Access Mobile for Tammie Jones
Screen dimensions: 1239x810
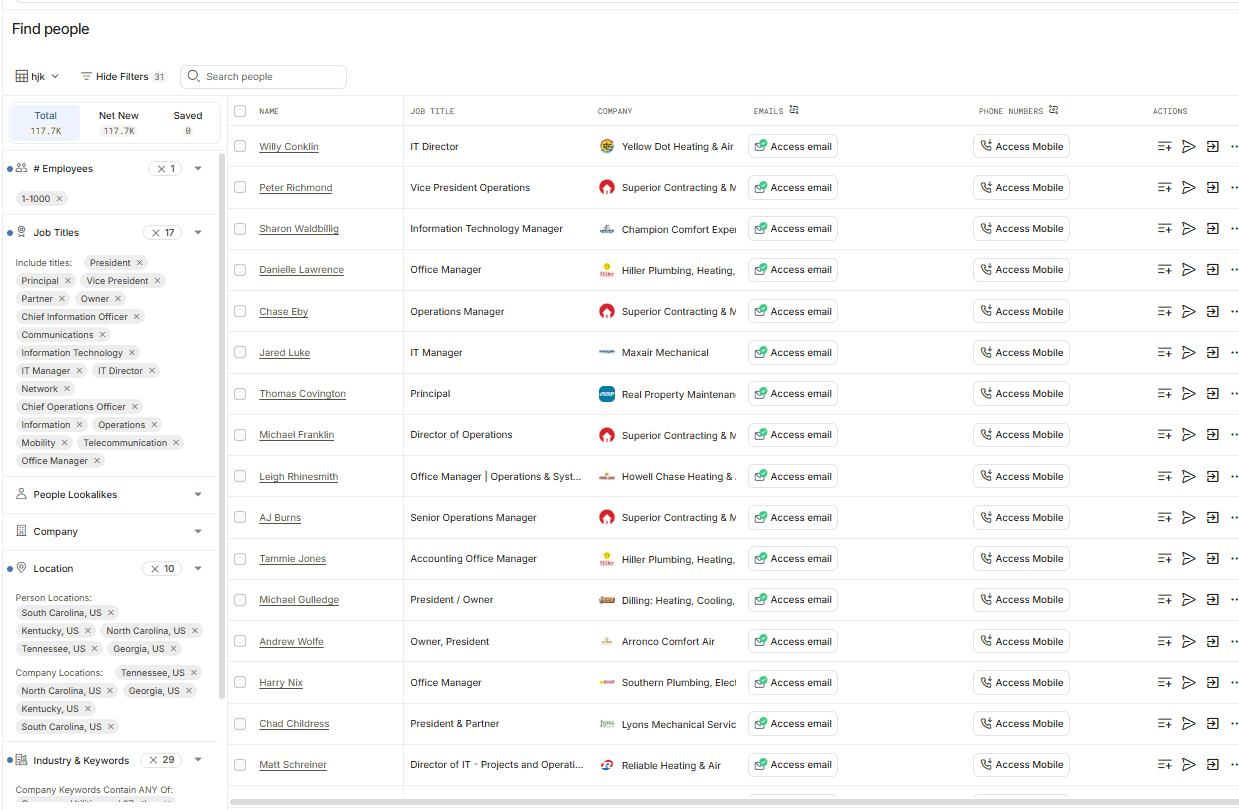(1021, 559)
